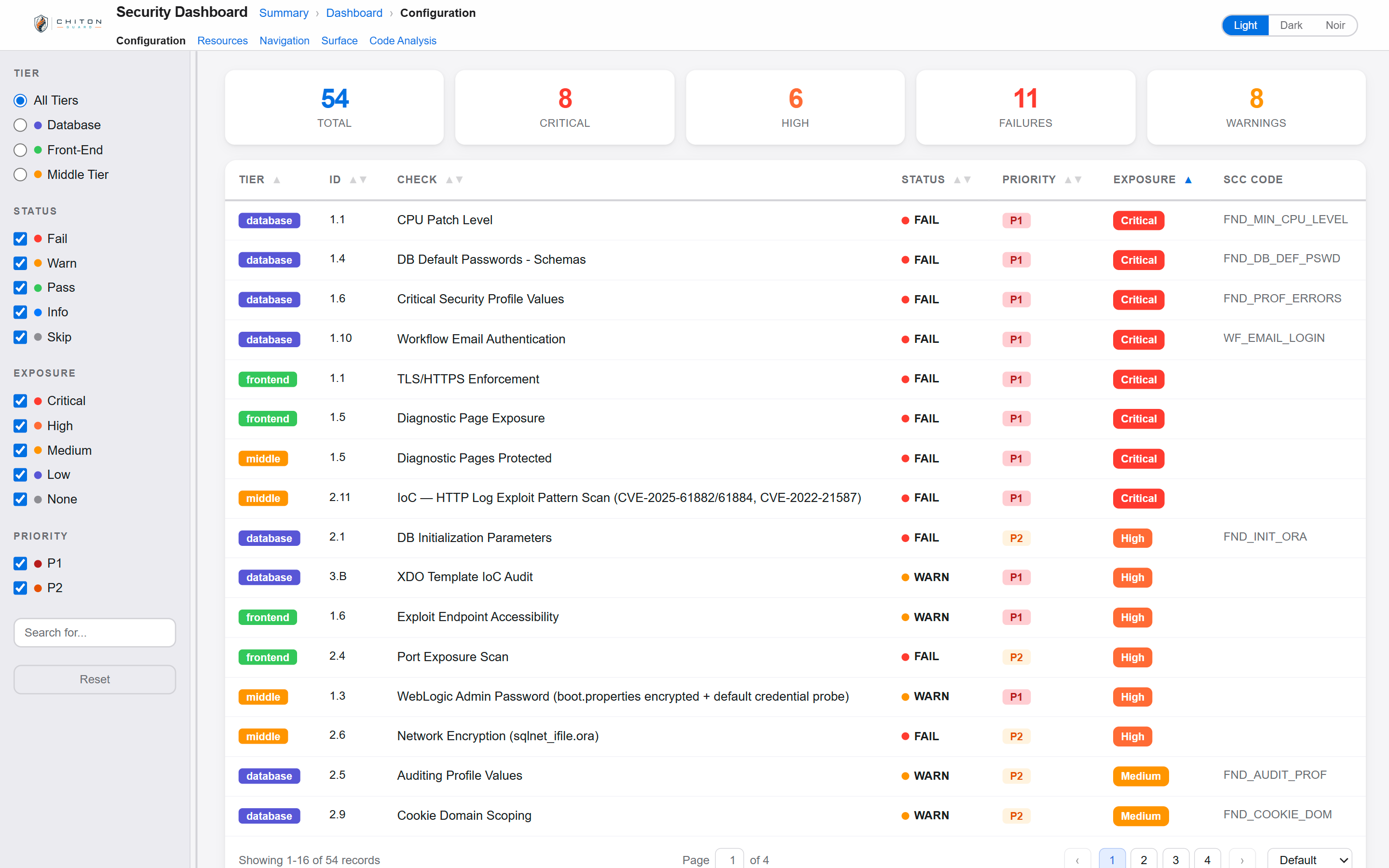The height and width of the screenshot is (868, 1389).
Task: Select Middle Tier radio option
Action: pyautogui.click(x=20, y=175)
